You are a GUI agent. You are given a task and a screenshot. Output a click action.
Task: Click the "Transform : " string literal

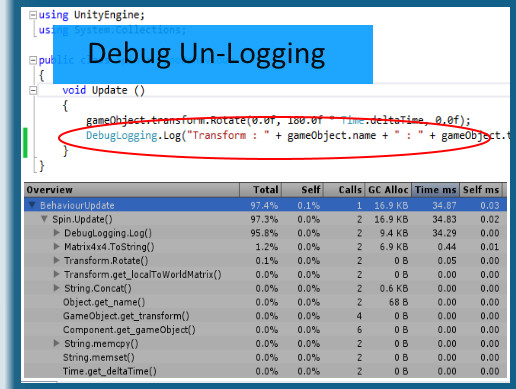point(228,135)
